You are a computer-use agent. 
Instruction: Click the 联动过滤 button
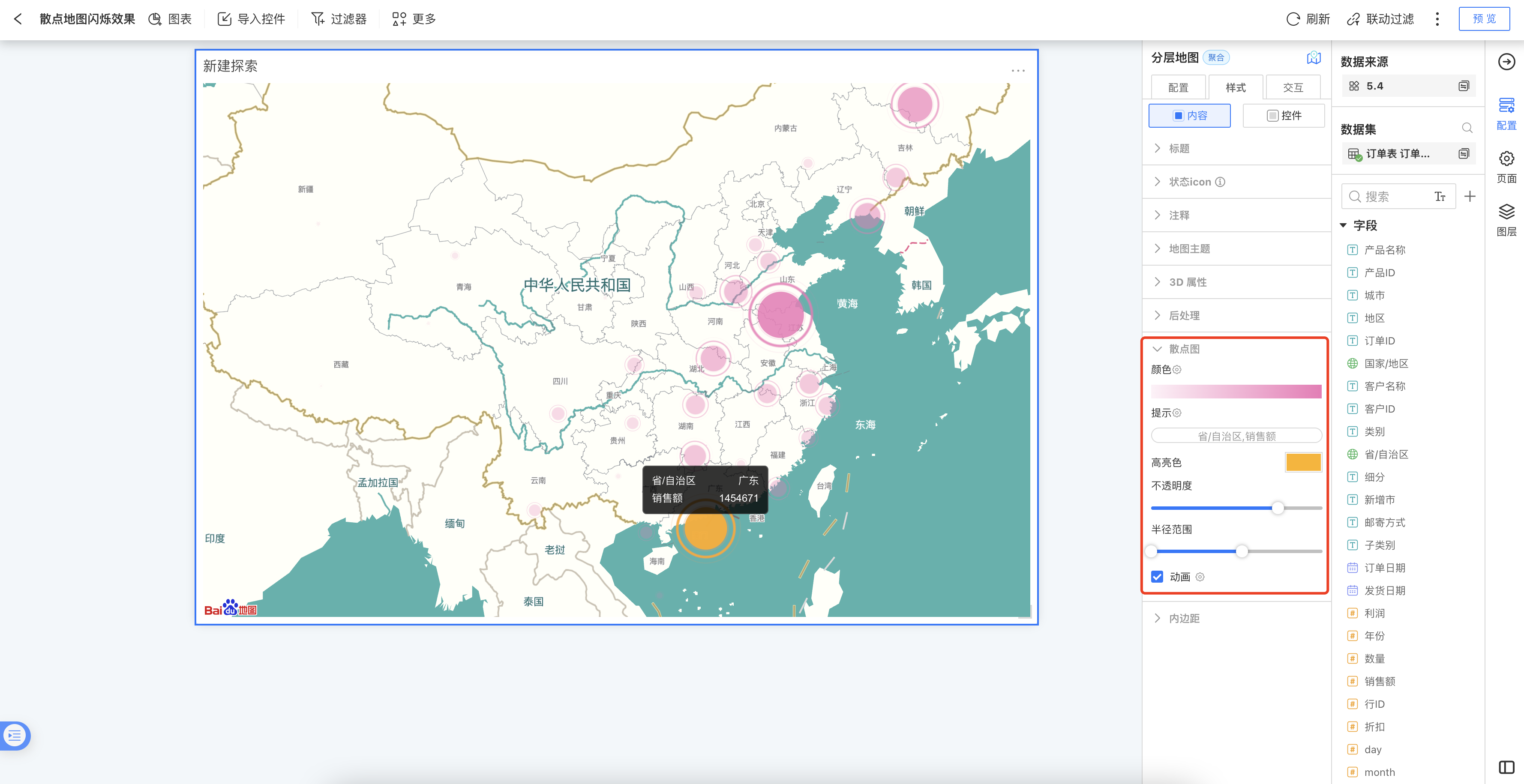coord(1380,19)
